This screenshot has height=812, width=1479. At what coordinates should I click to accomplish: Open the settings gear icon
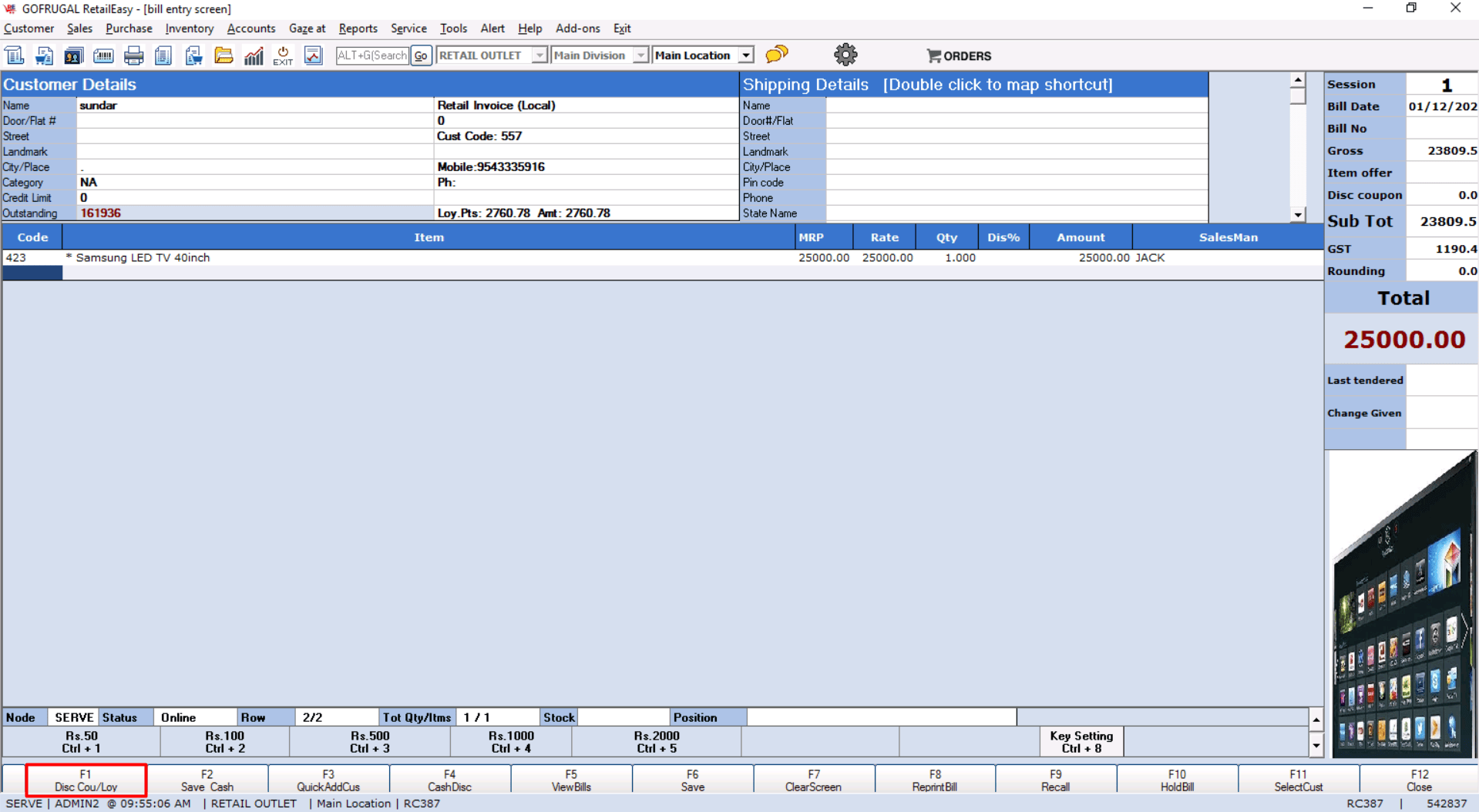click(x=845, y=55)
